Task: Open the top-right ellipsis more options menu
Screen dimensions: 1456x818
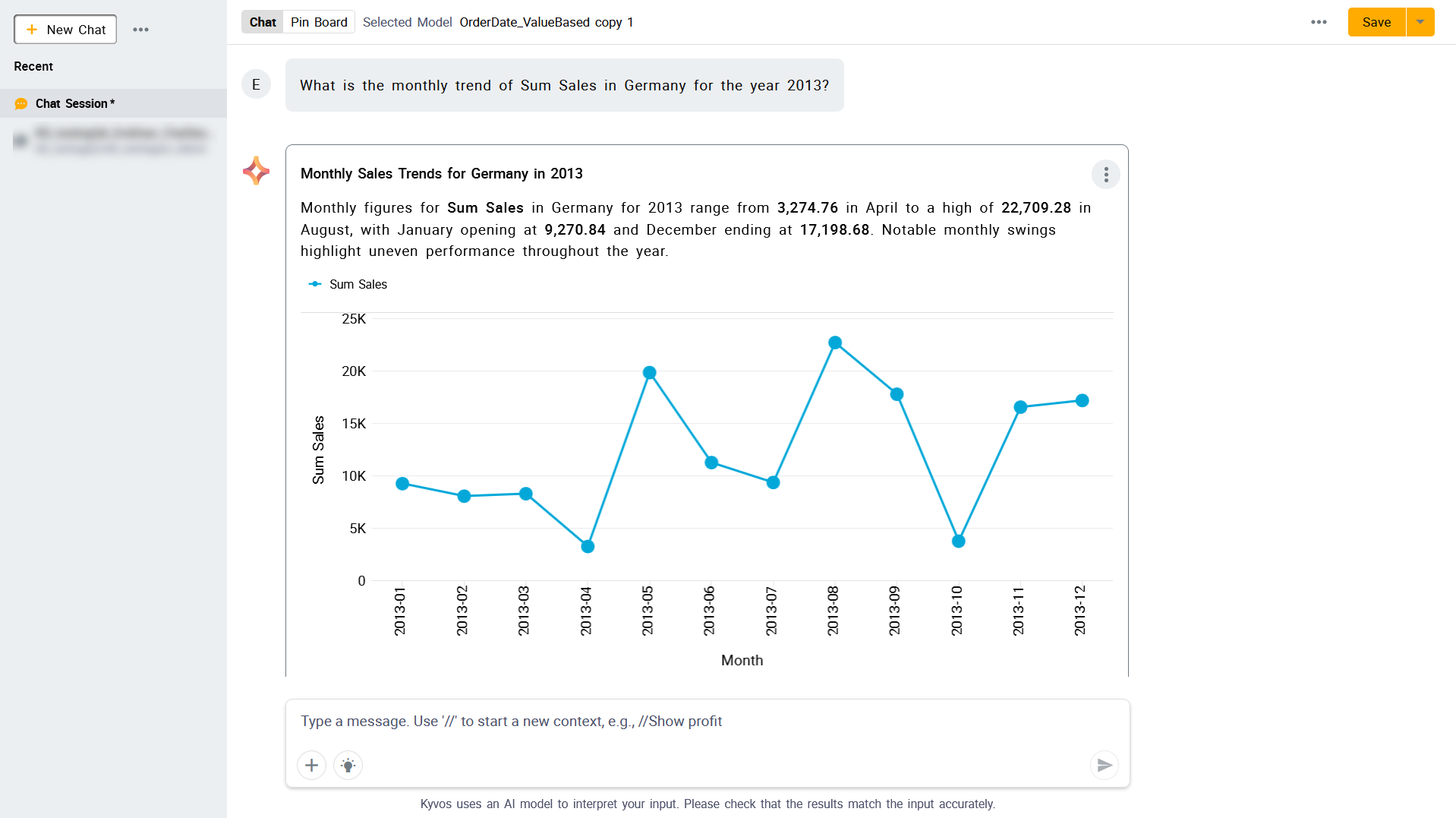Action: pos(1319,22)
